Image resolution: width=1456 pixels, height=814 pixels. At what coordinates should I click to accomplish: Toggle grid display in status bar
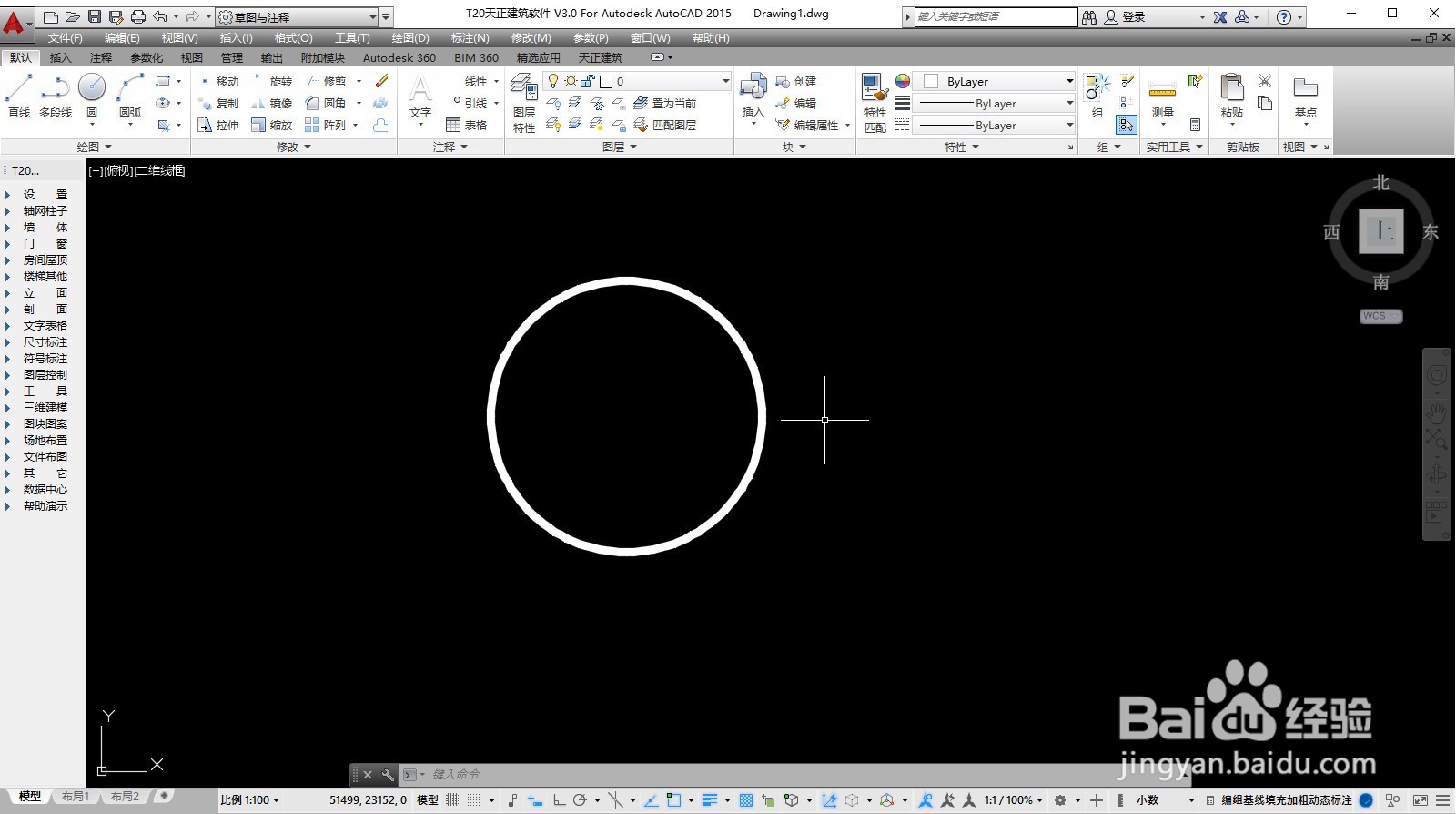pyautogui.click(x=452, y=799)
